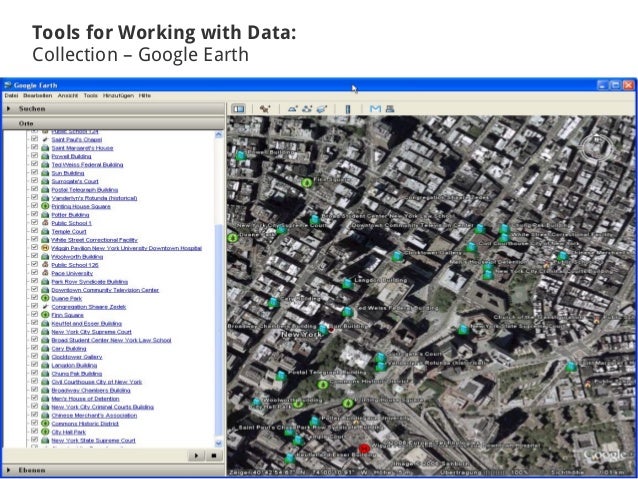This screenshot has width=638, height=479.
Task: Toggle the sidebar visibility toolbar button
Action: (238, 109)
